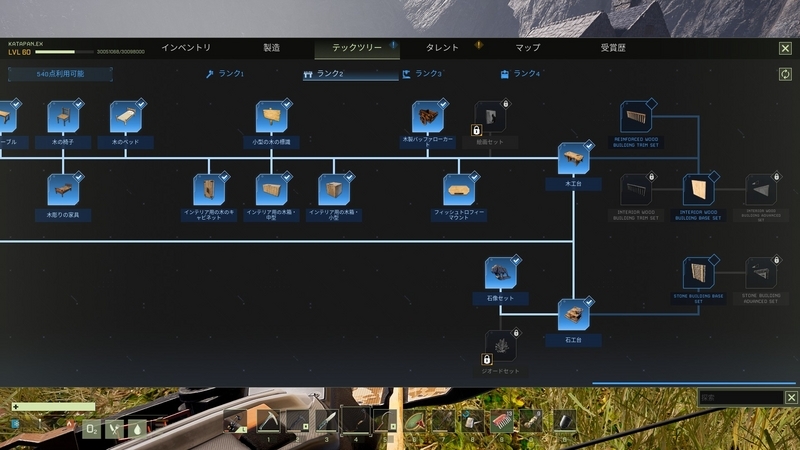Select the carpentry bench (木工台) icon
Image resolution: width=800 pixels, height=450 pixels.
[573, 159]
